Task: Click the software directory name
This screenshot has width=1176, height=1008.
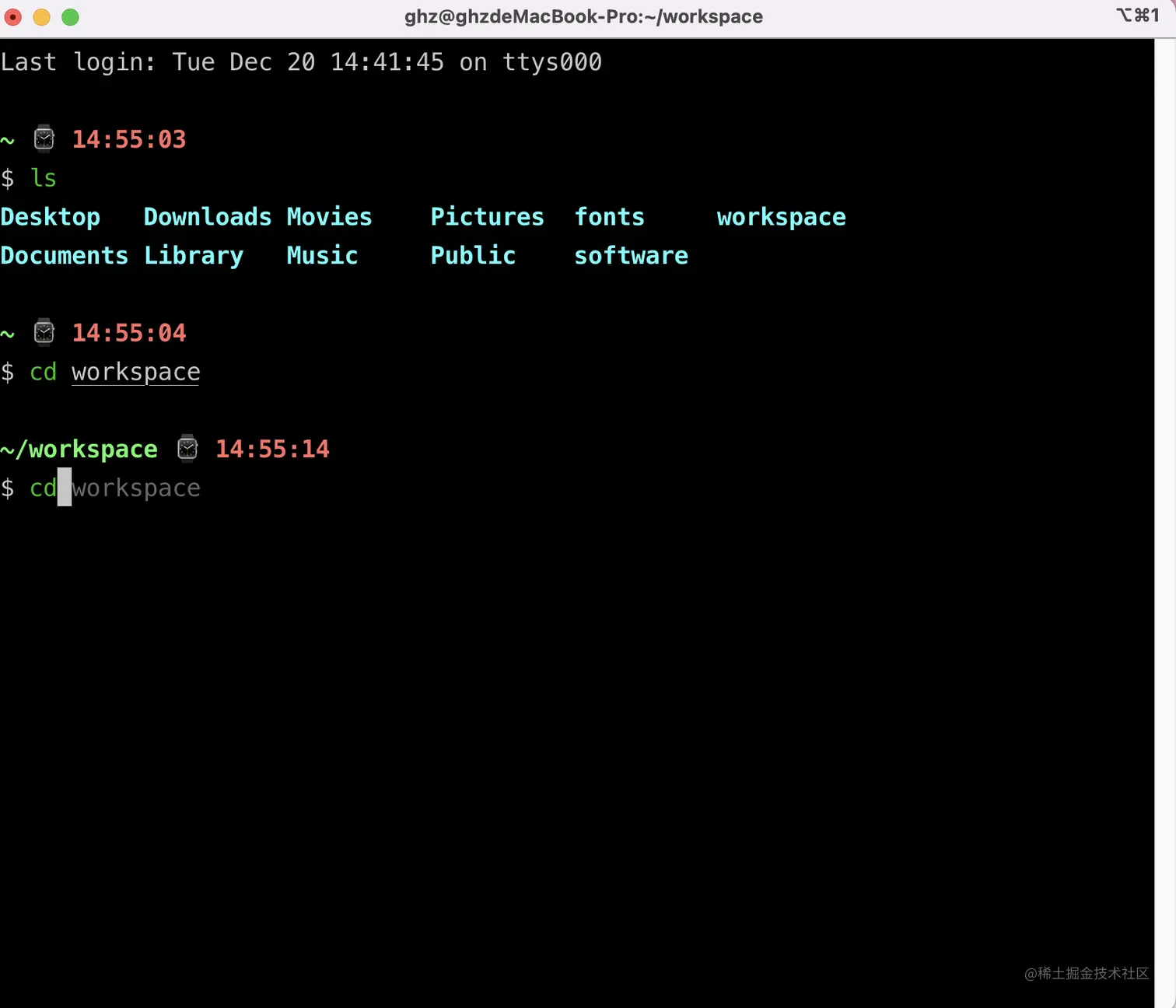Action: pos(632,255)
